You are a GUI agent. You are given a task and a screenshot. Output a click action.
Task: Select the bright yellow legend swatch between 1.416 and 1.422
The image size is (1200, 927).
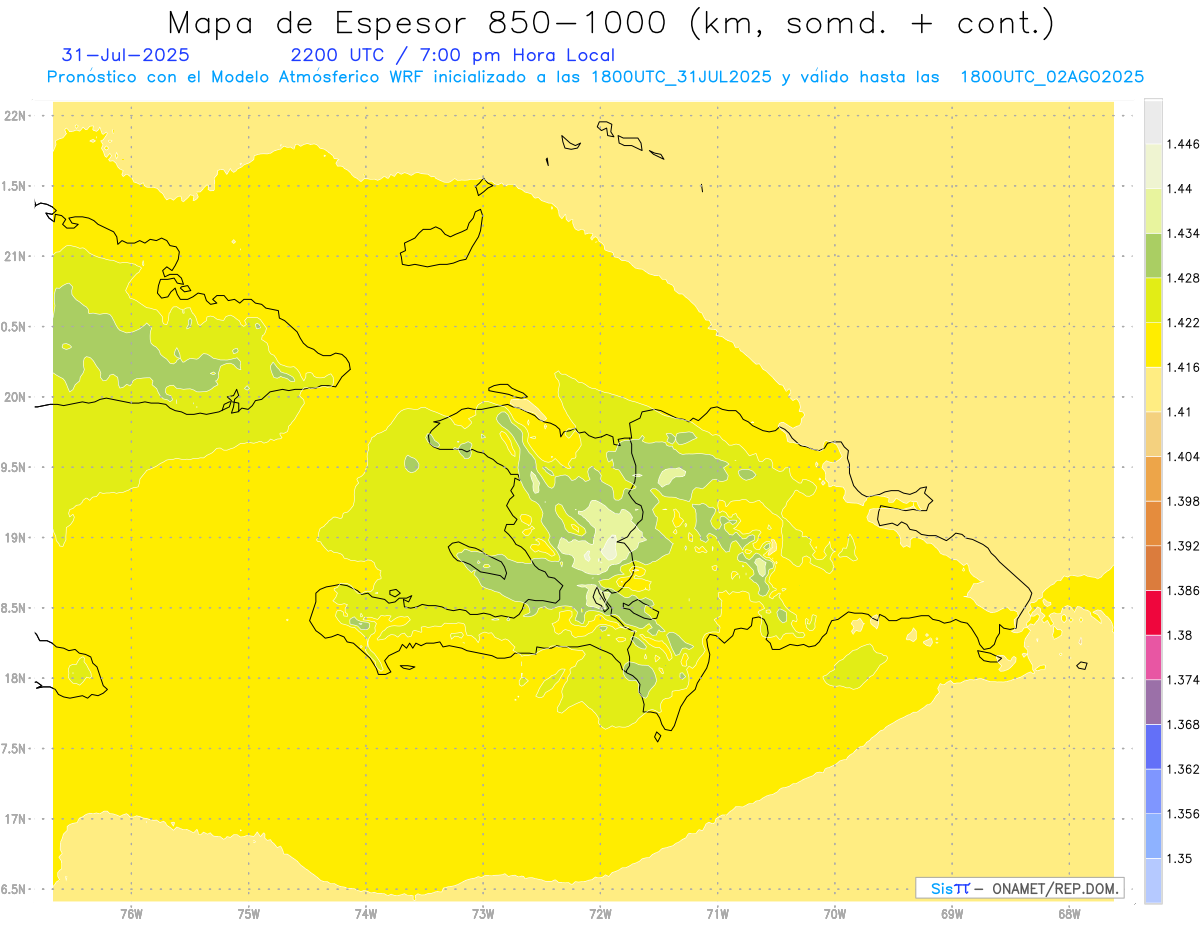(x=1153, y=345)
